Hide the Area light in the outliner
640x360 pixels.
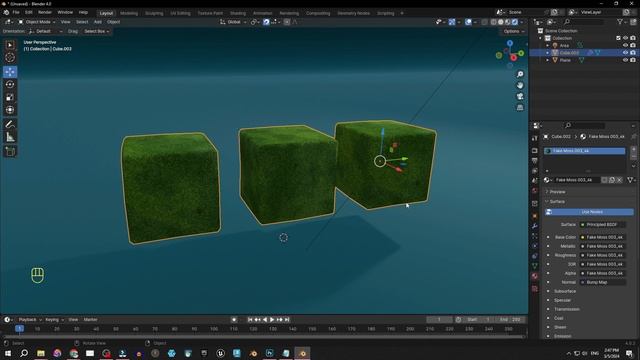click(625, 45)
